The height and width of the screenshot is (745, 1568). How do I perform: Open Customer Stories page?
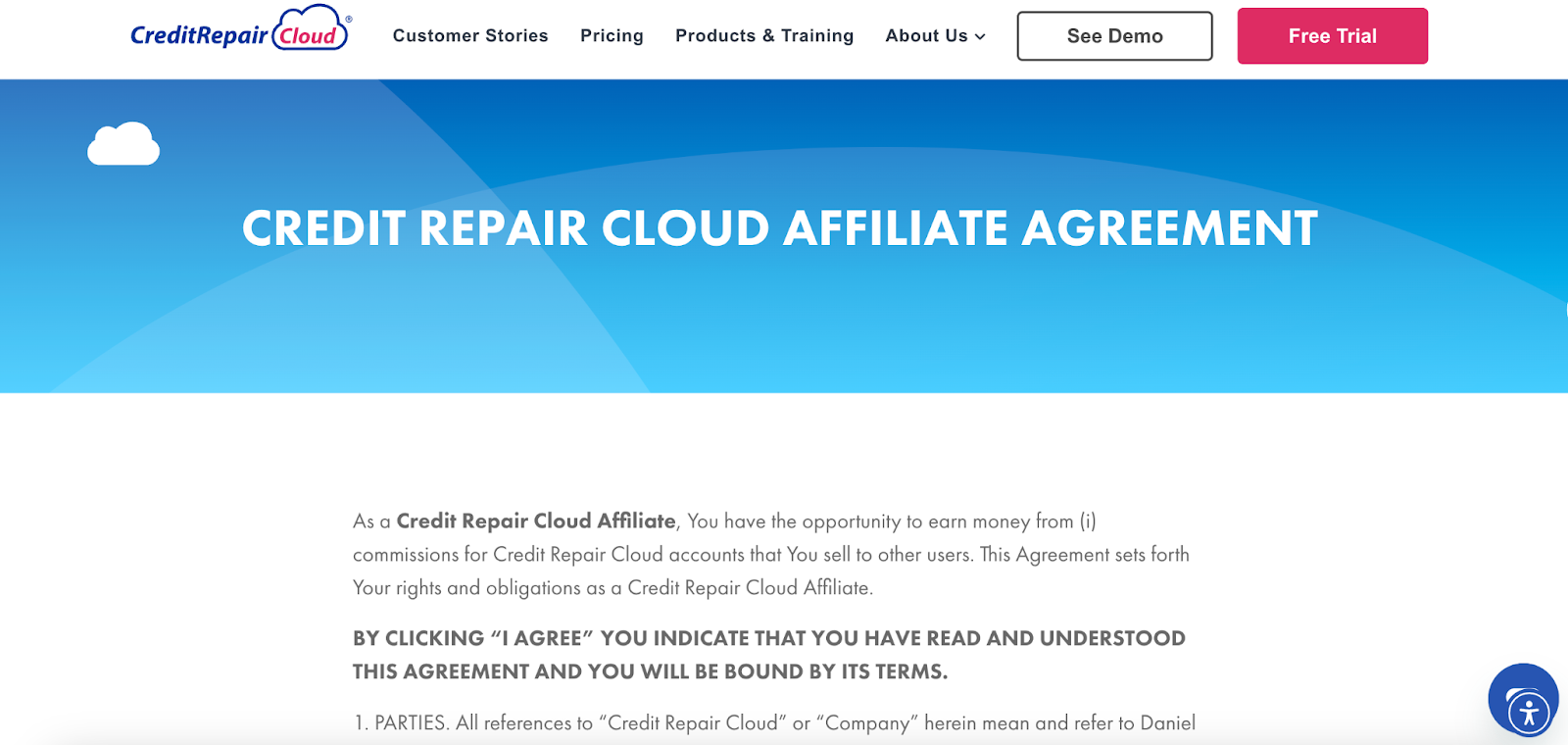(x=470, y=35)
